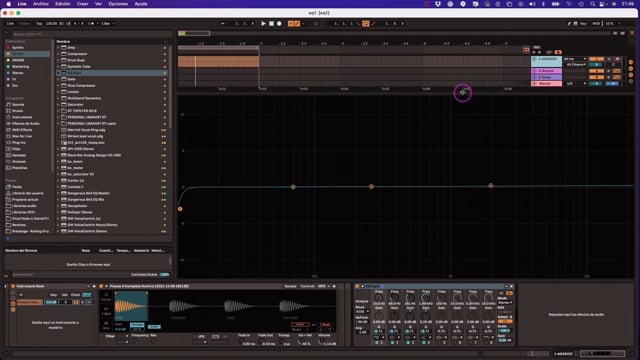Open the Ayuda menu
This screenshot has height=360, width=640.
pos(141,4)
